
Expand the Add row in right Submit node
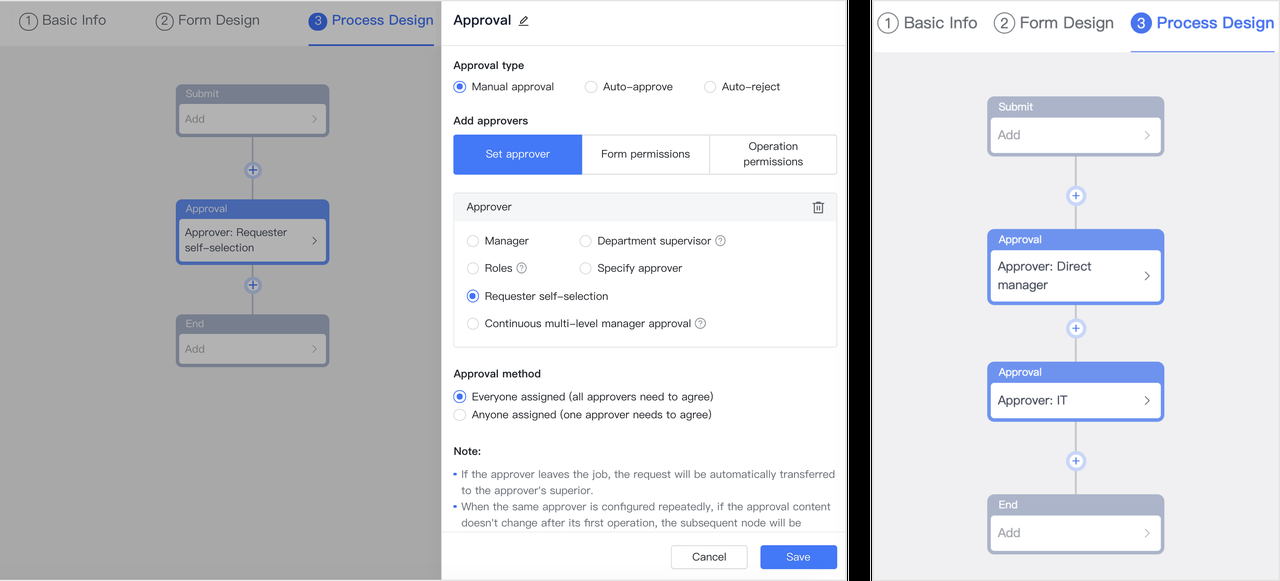coord(1146,135)
